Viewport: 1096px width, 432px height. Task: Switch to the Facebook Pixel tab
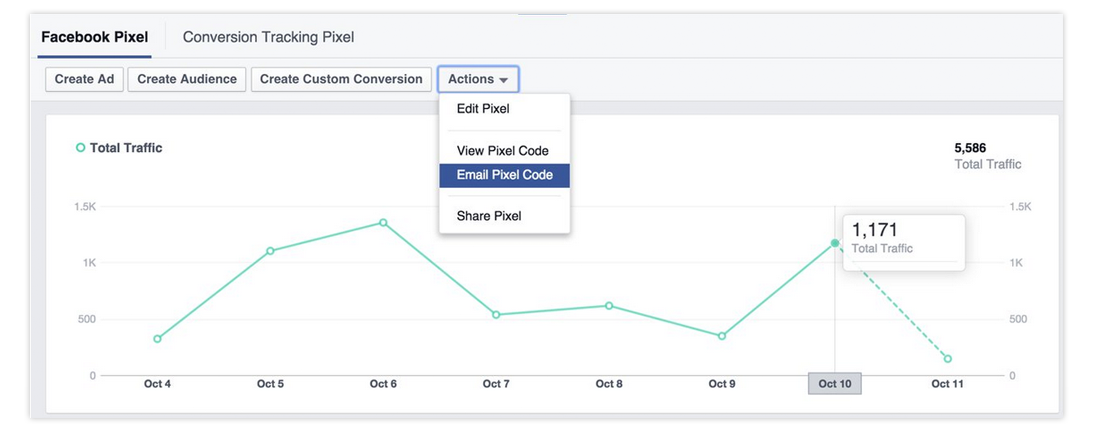click(x=94, y=37)
